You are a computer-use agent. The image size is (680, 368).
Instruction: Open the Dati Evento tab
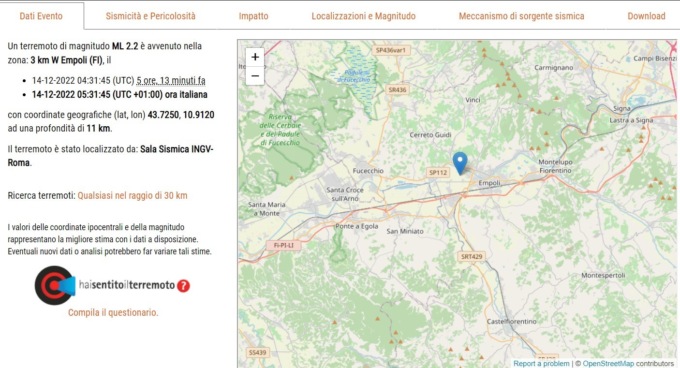[41, 16]
